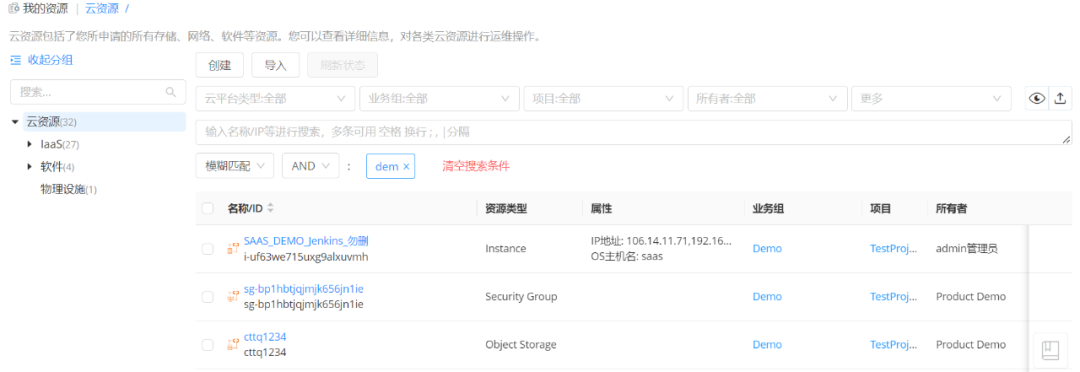Click the Object Storage resource type cell
Viewport: 1080px width, 372px height.
point(521,344)
